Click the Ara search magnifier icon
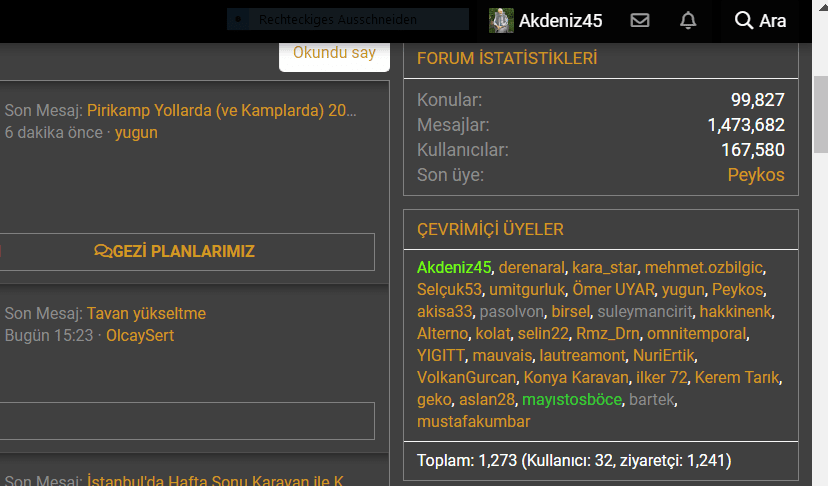Screen dimensions: 828x486 (x=743, y=21)
